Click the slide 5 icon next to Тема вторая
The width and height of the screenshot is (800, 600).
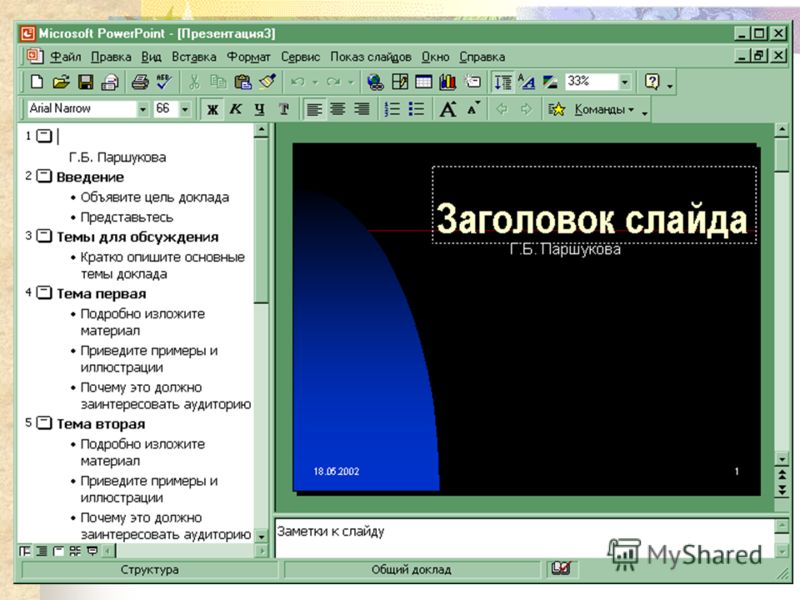[x=44, y=423]
